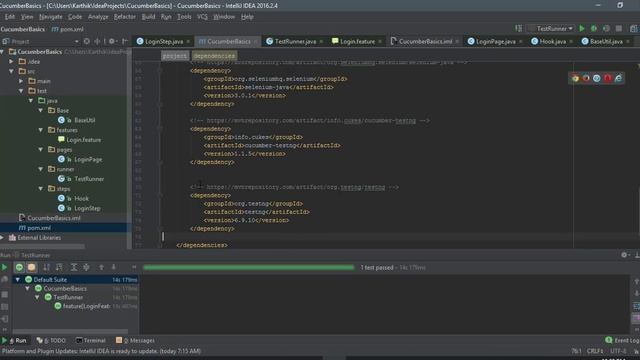Open the Refactor menu
This screenshot has height=360, width=640.
(x=124, y=17)
